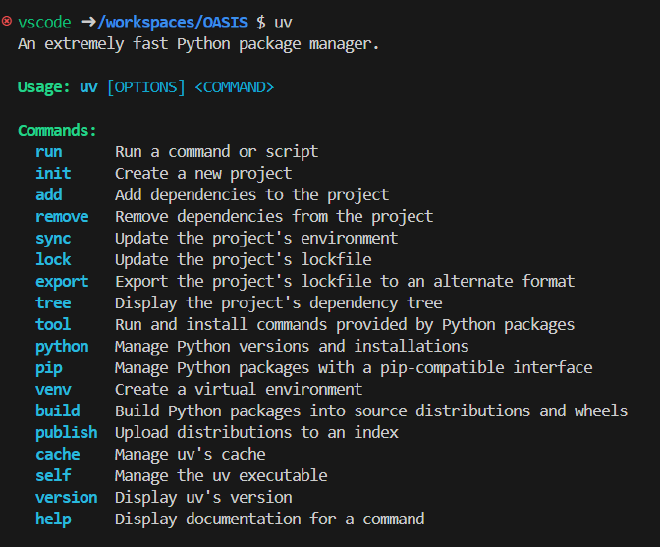
Task: Click the 'build' command name
Action: (x=58, y=411)
